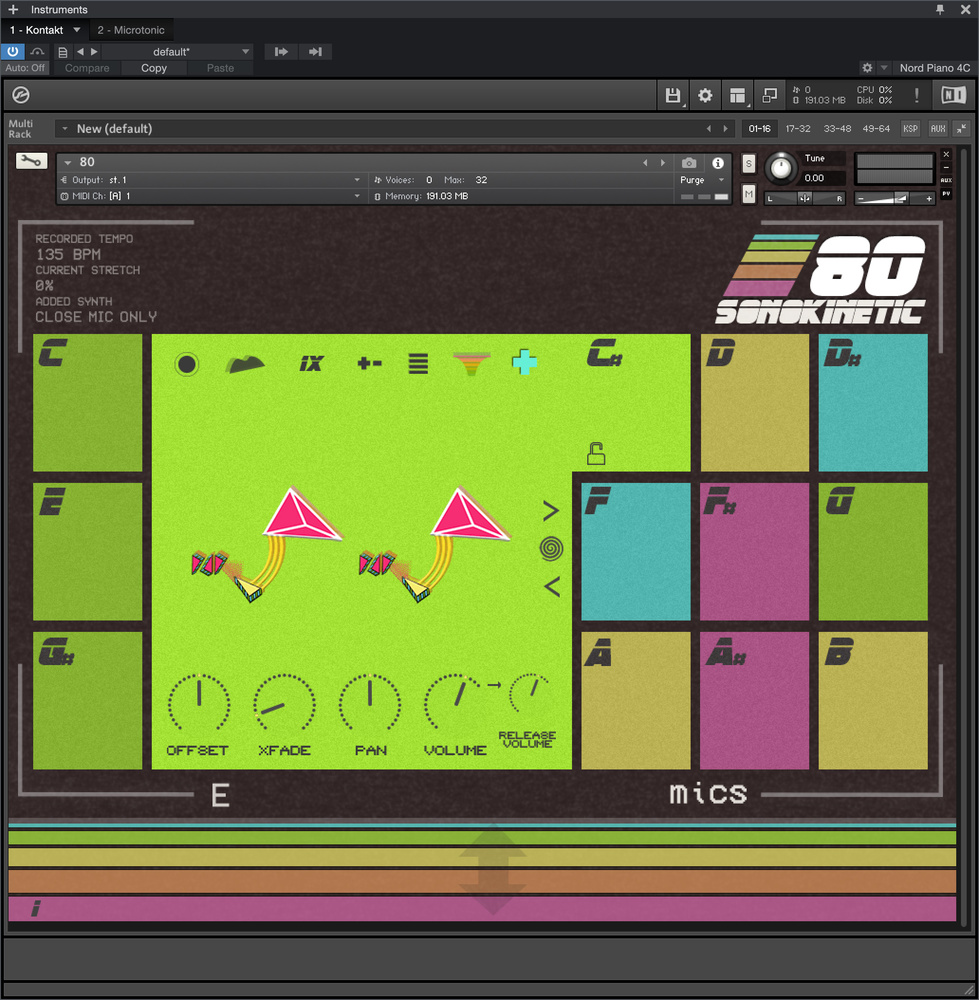Click the wrench edit instrument icon

tap(31, 161)
